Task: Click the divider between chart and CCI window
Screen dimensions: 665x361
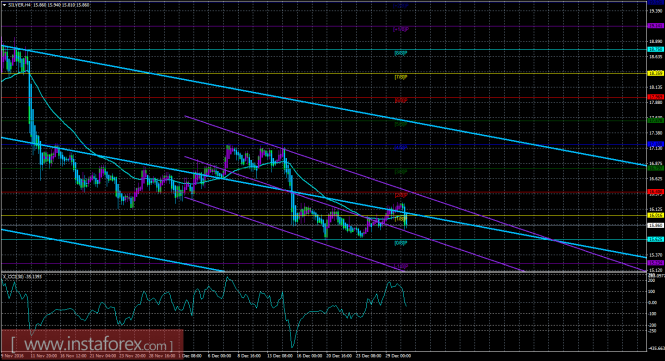Action: tap(323, 272)
